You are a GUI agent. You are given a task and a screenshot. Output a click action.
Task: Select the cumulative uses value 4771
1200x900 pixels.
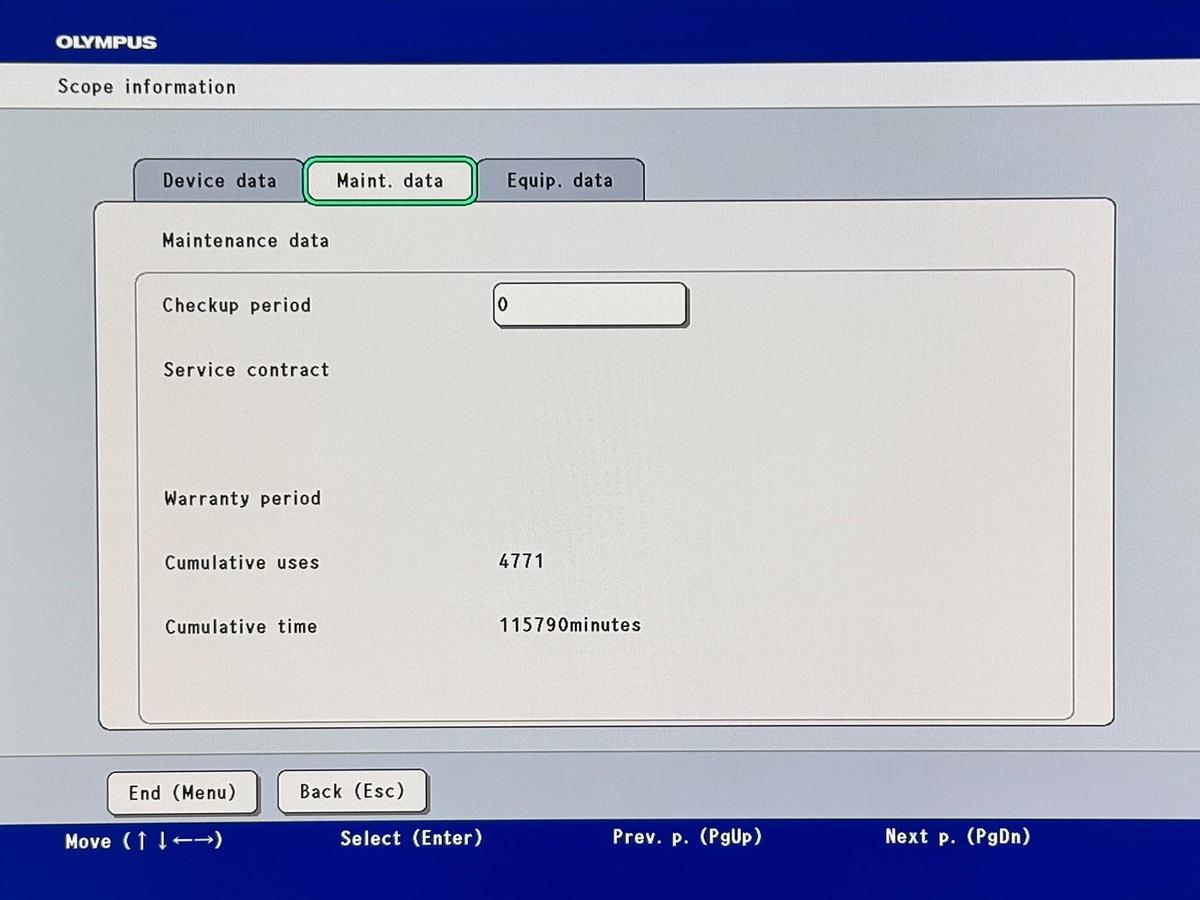pyautogui.click(x=521, y=561)
